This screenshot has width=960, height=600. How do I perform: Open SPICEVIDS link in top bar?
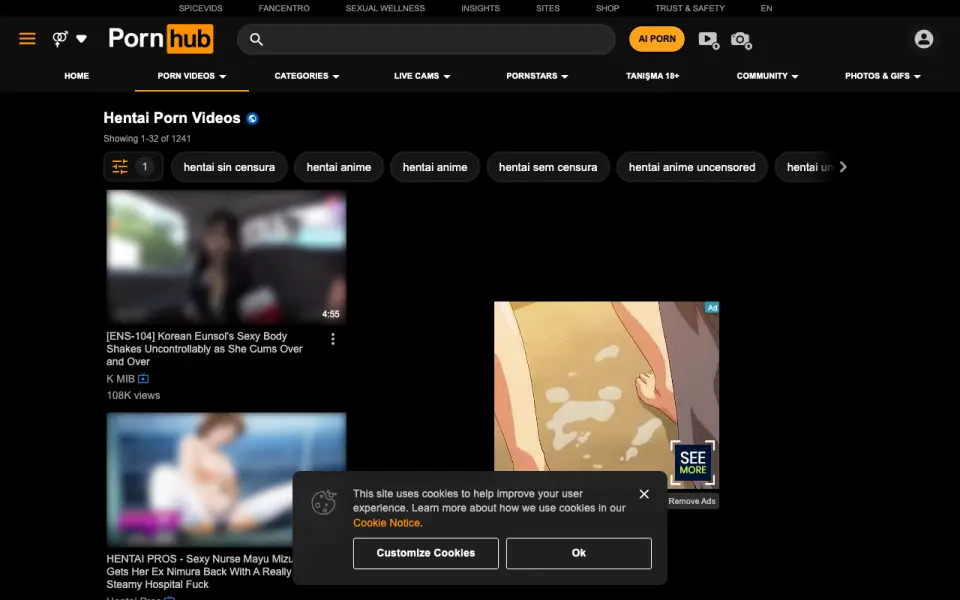click(201, 8)
